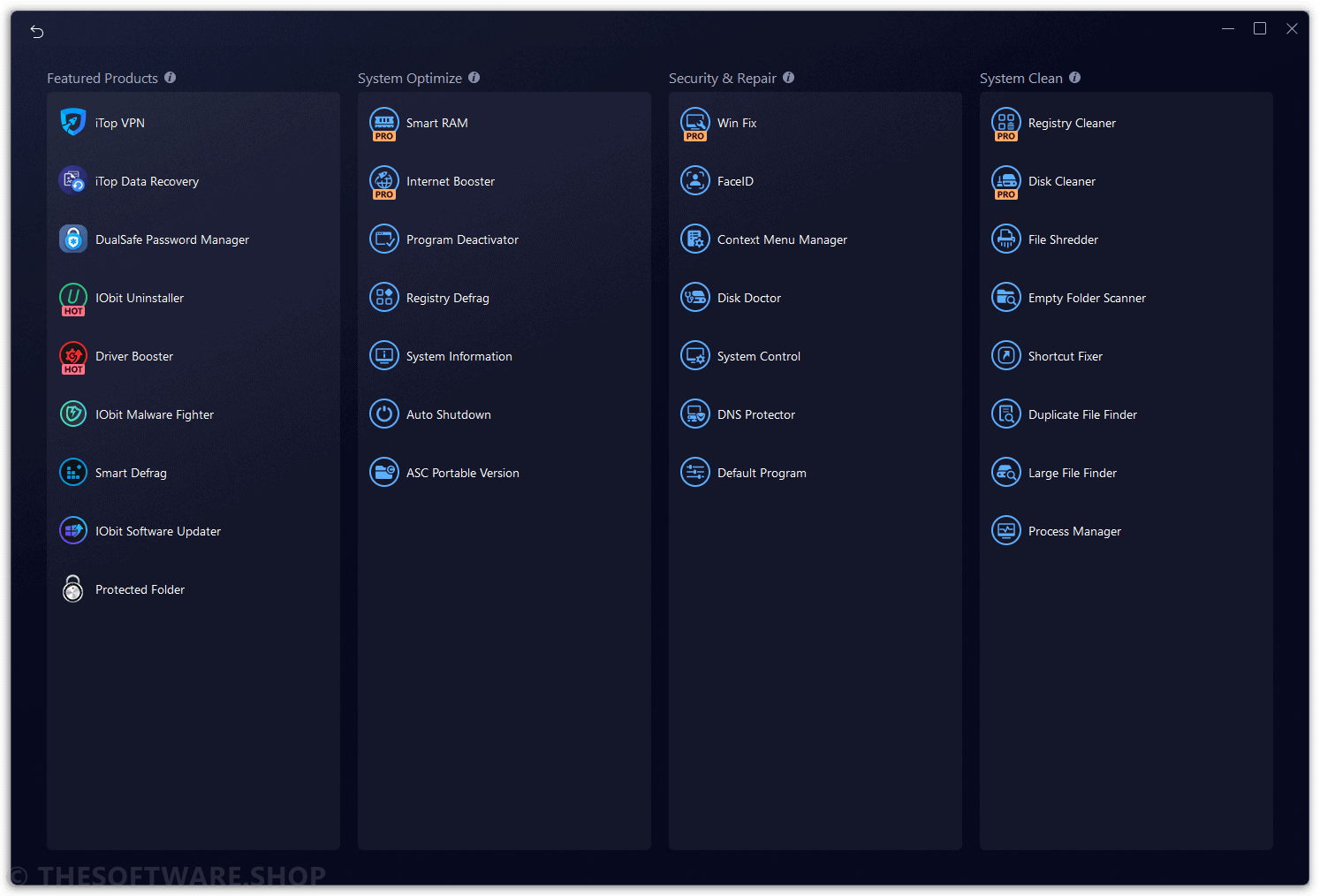Click the "Duplicate File Finder" text
This screenshot has height=896, width=1320.
pyautogui.click(x=1082, y=414)
